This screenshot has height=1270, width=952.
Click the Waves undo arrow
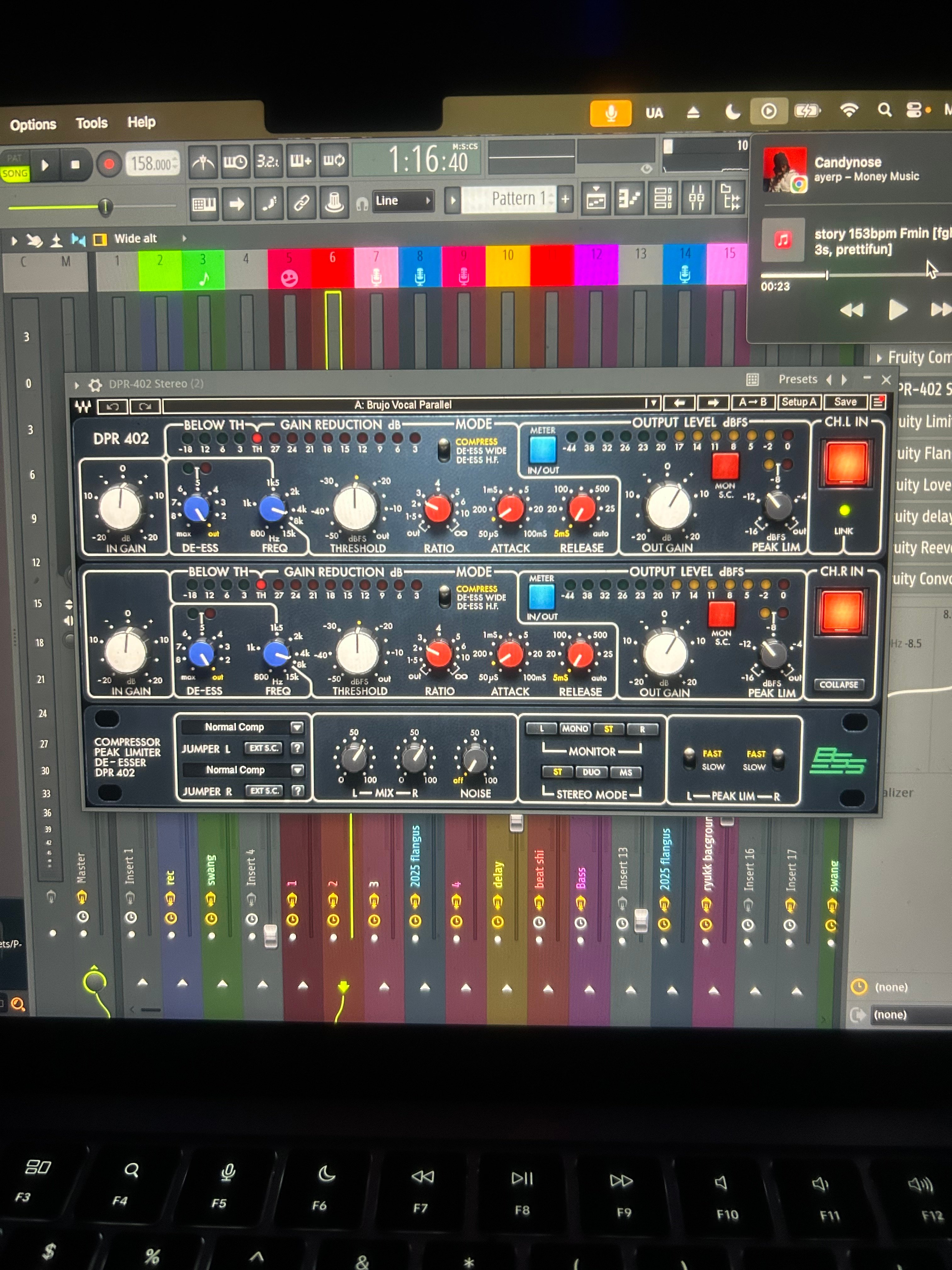(x=112, y=407)
